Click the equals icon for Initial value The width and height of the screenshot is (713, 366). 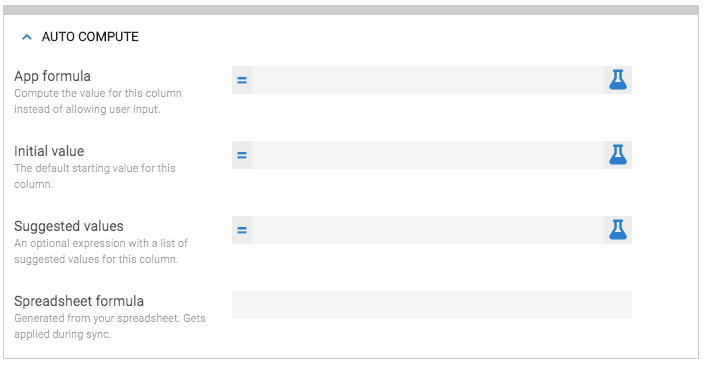click(242, 155)
